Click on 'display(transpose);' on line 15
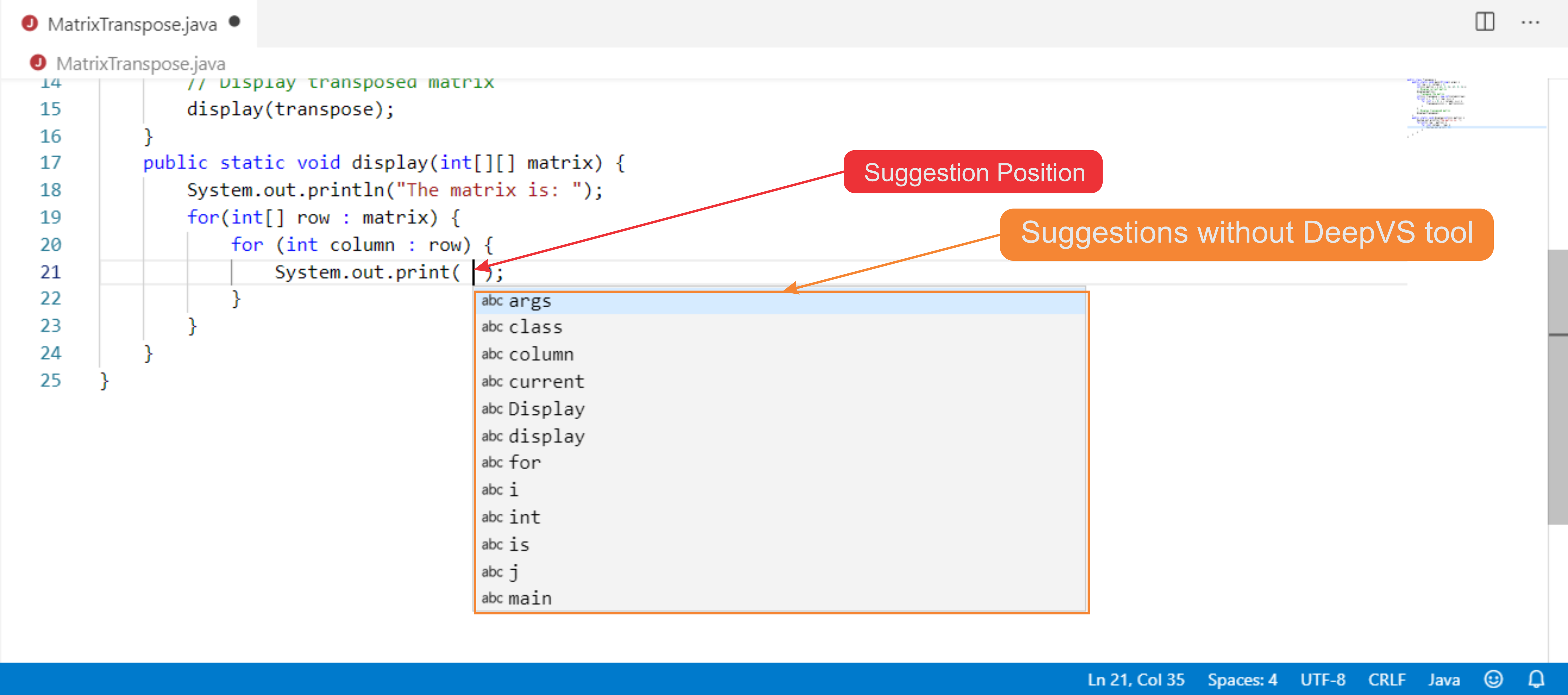1568x695 pixels. pos(291,110)
